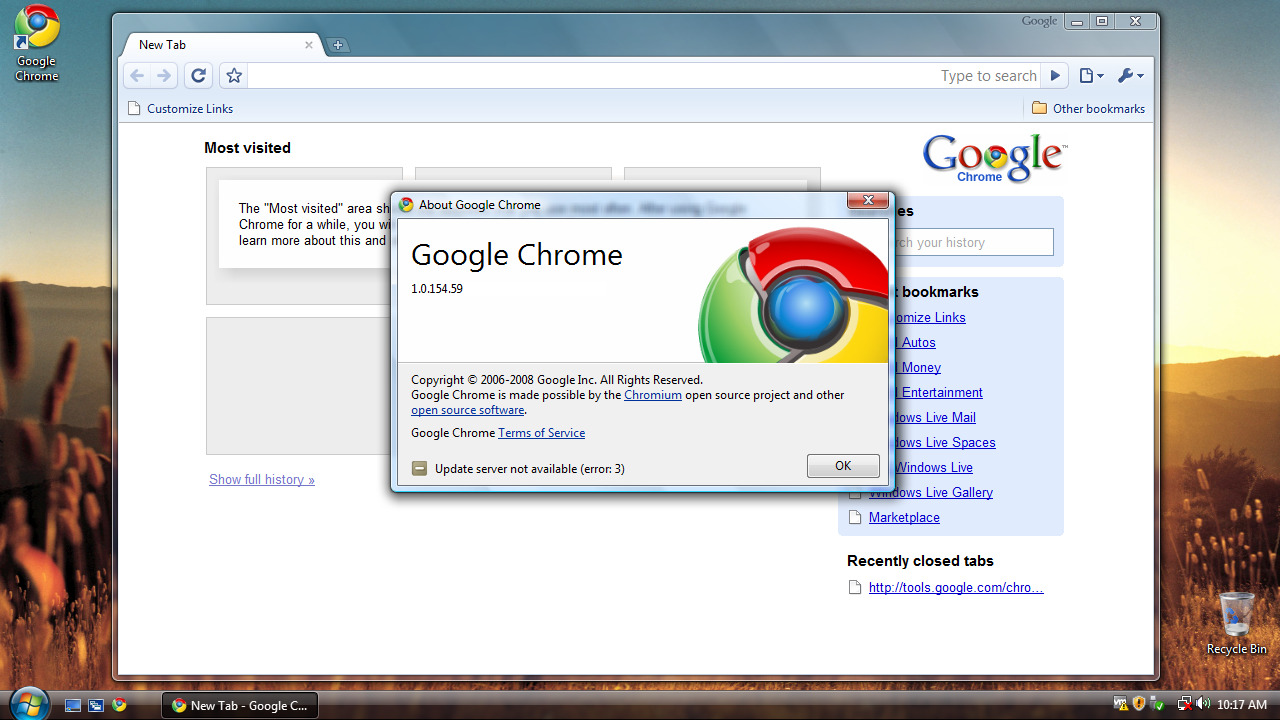Click the 10:17 AM taskbar clock

click(x=1242, y=705)
